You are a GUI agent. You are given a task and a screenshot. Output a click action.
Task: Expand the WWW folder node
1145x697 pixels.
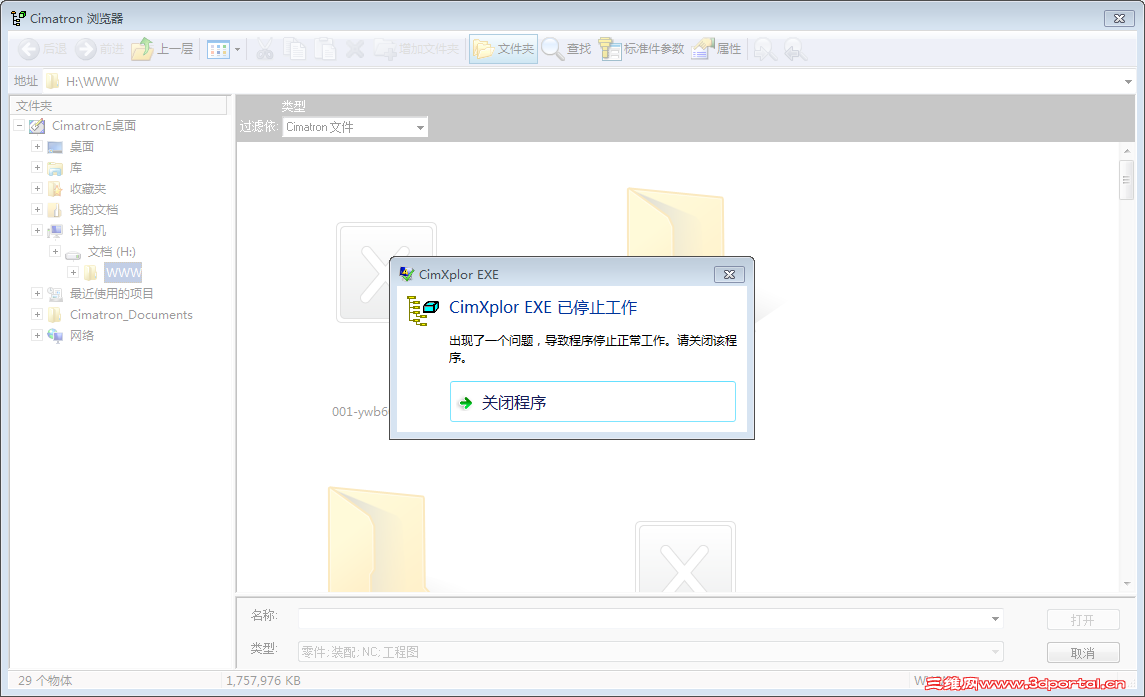pyautogui.click(x=73, y=273)
